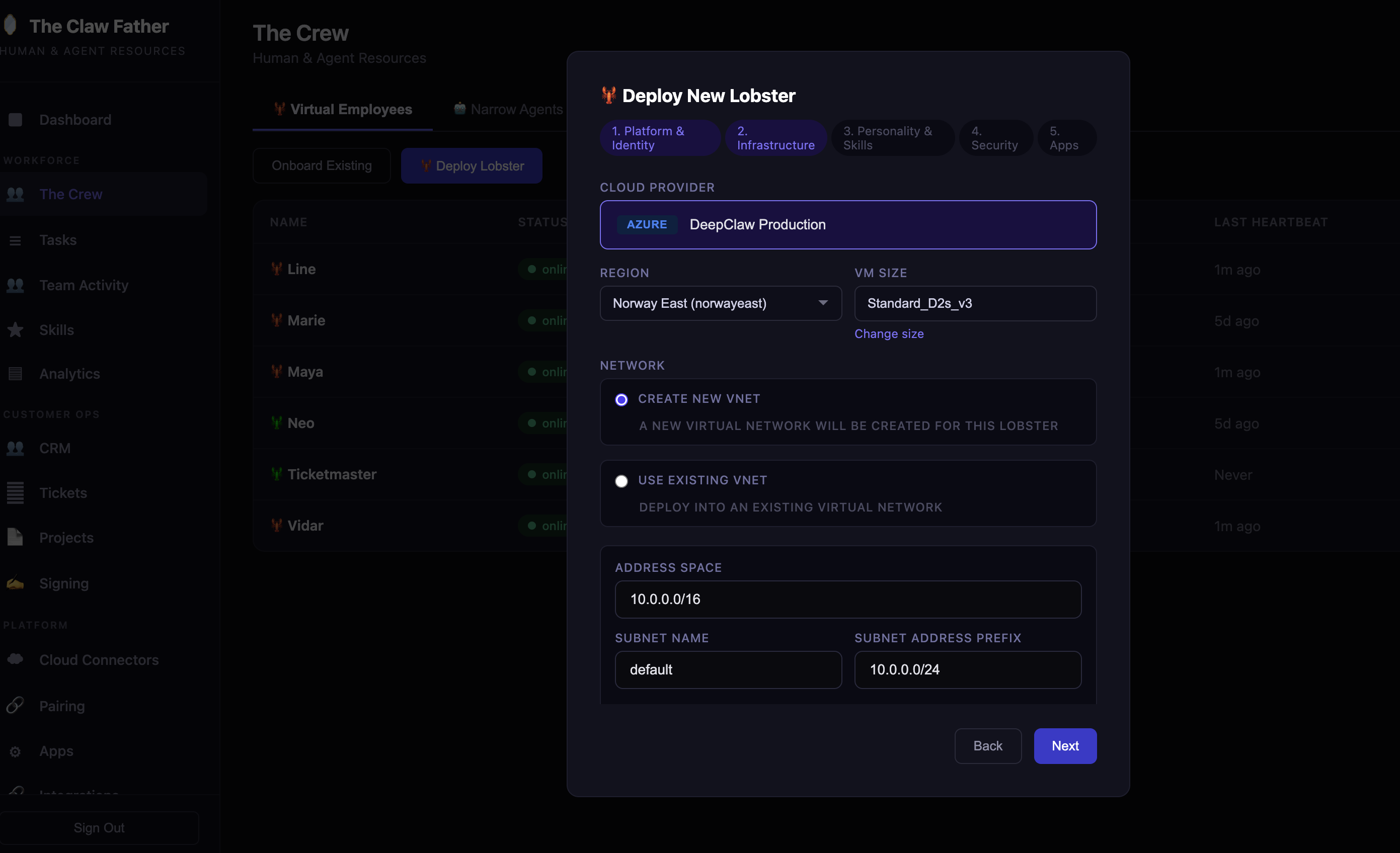
Task: Click the Address Space input field
Action: point(848,599)
